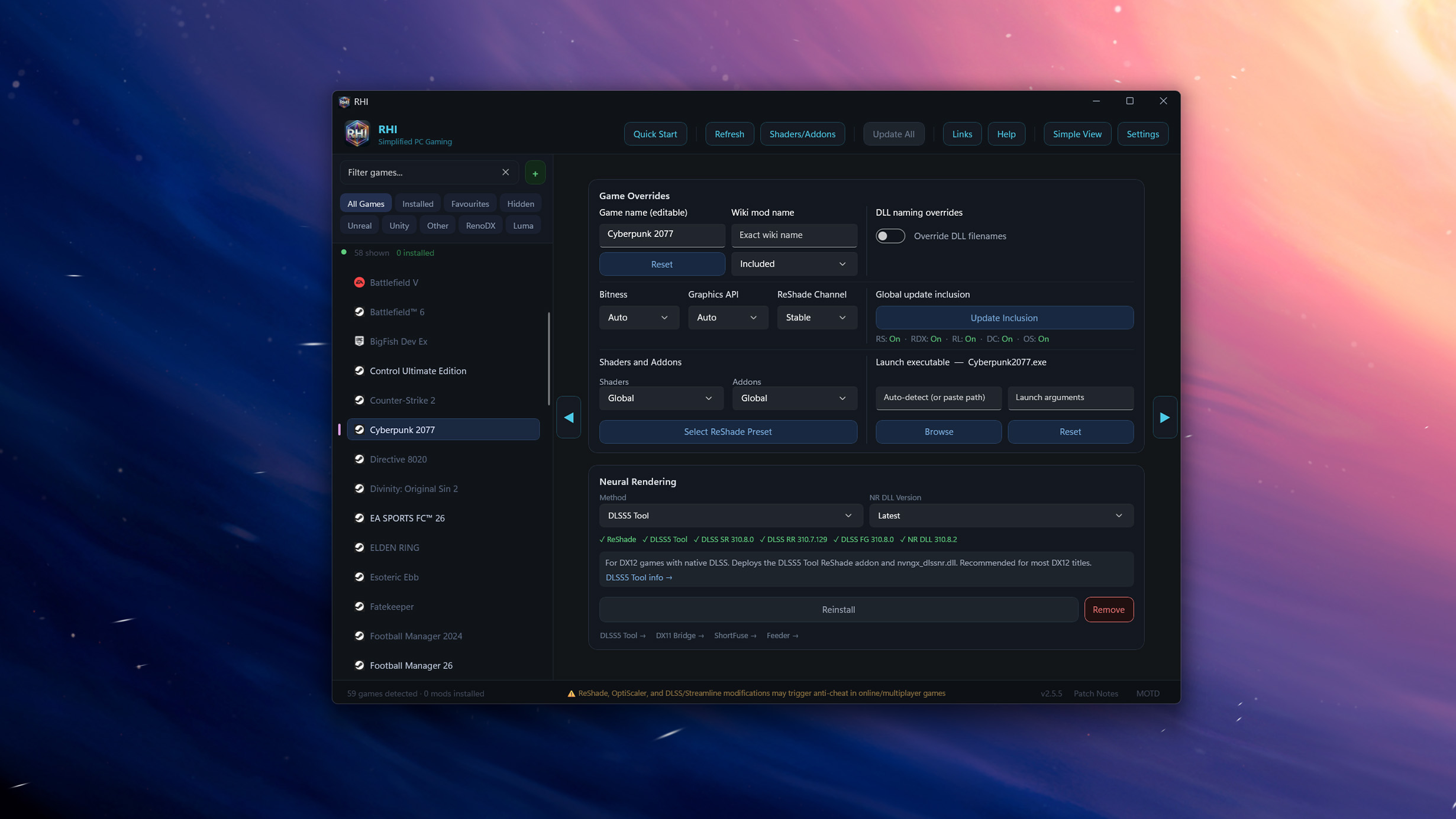Clear the filter games search box

pyautogui.click(x=505, y=172)
